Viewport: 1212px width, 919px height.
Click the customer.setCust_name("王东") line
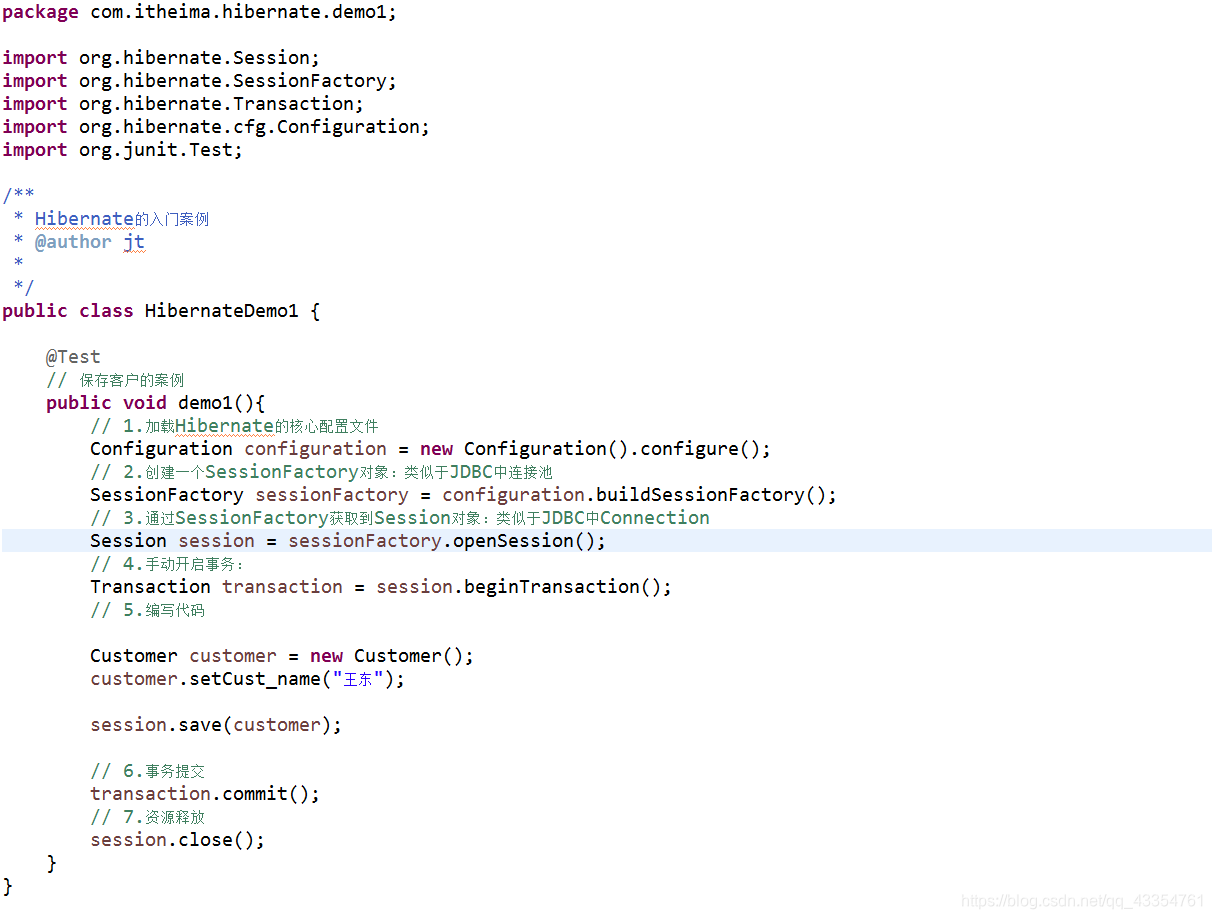click(x=248, y=679)
